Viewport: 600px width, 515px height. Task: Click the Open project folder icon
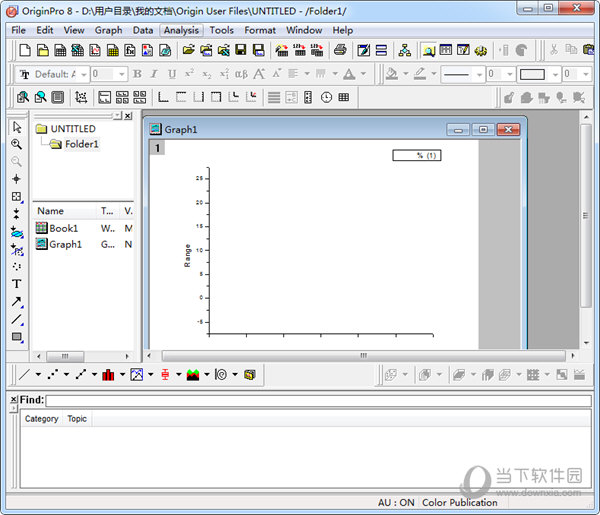pyautogui.click(x=188, y=50)
